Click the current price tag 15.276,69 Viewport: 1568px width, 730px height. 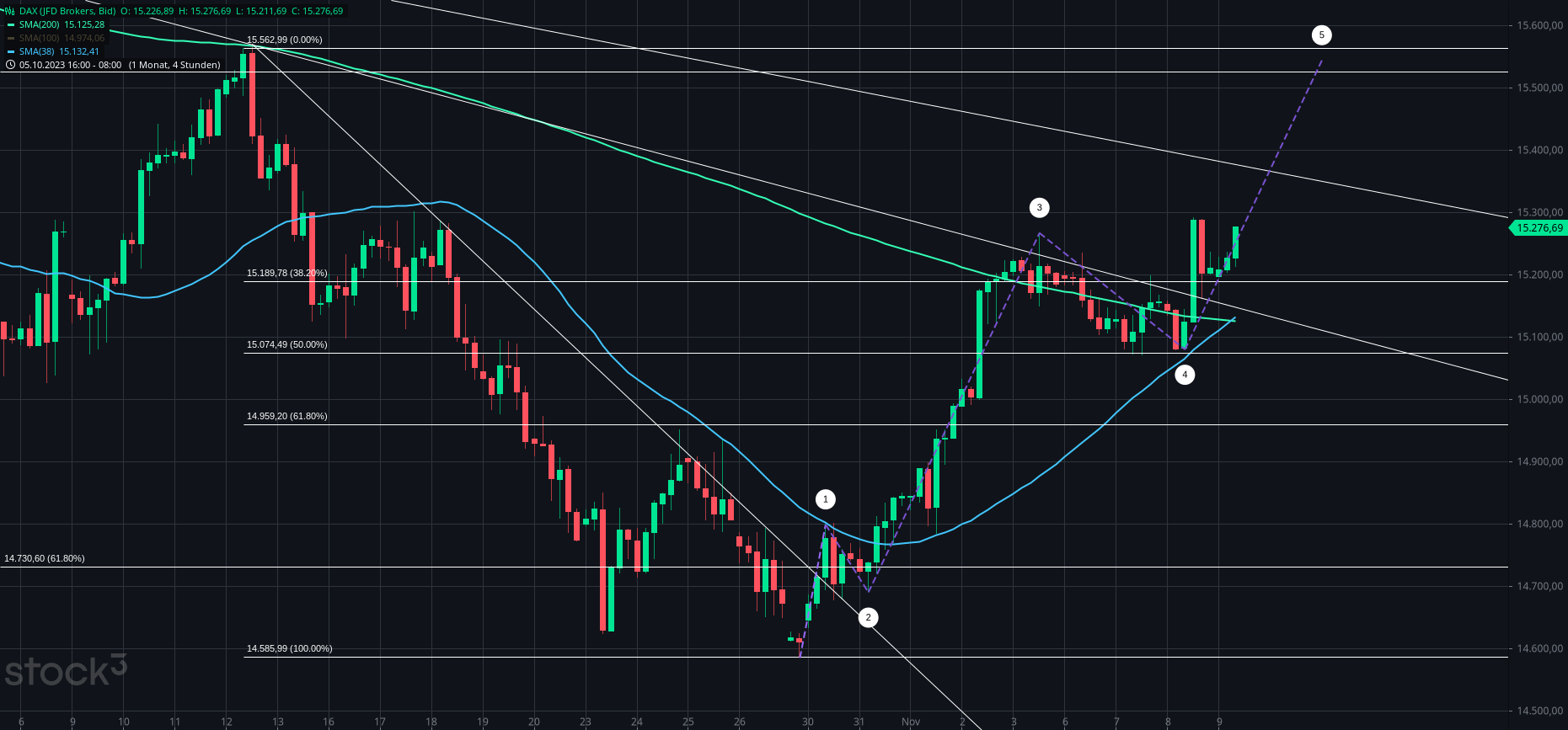coord(1539,228)
